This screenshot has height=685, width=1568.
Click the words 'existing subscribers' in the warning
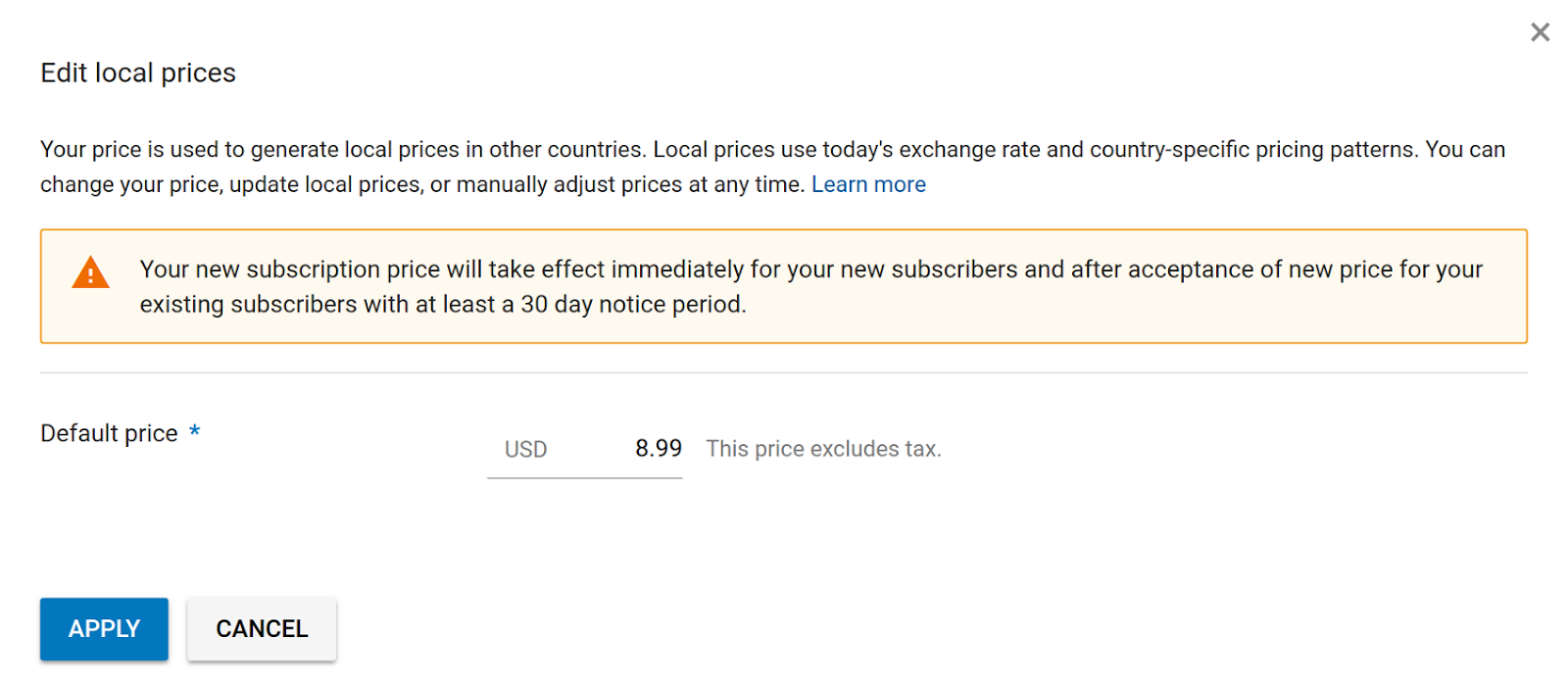[248, 305]
